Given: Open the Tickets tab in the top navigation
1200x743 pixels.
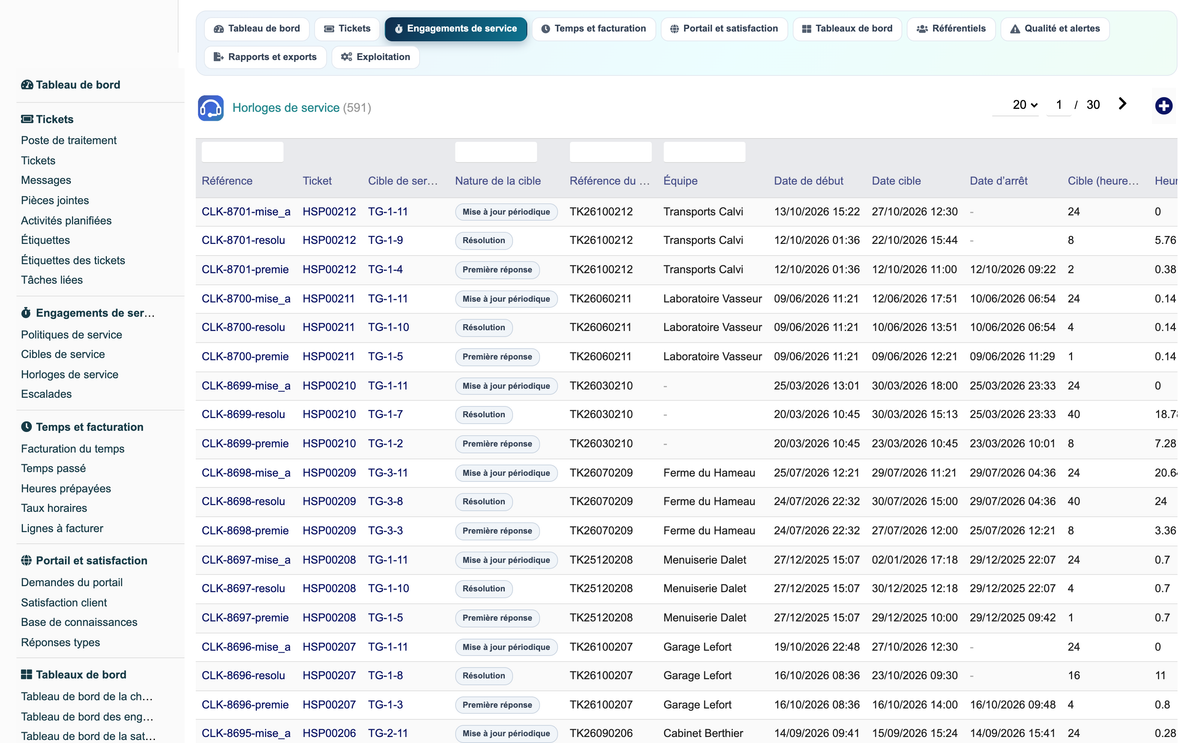Looking at the screenshot, I should point(347,29).
